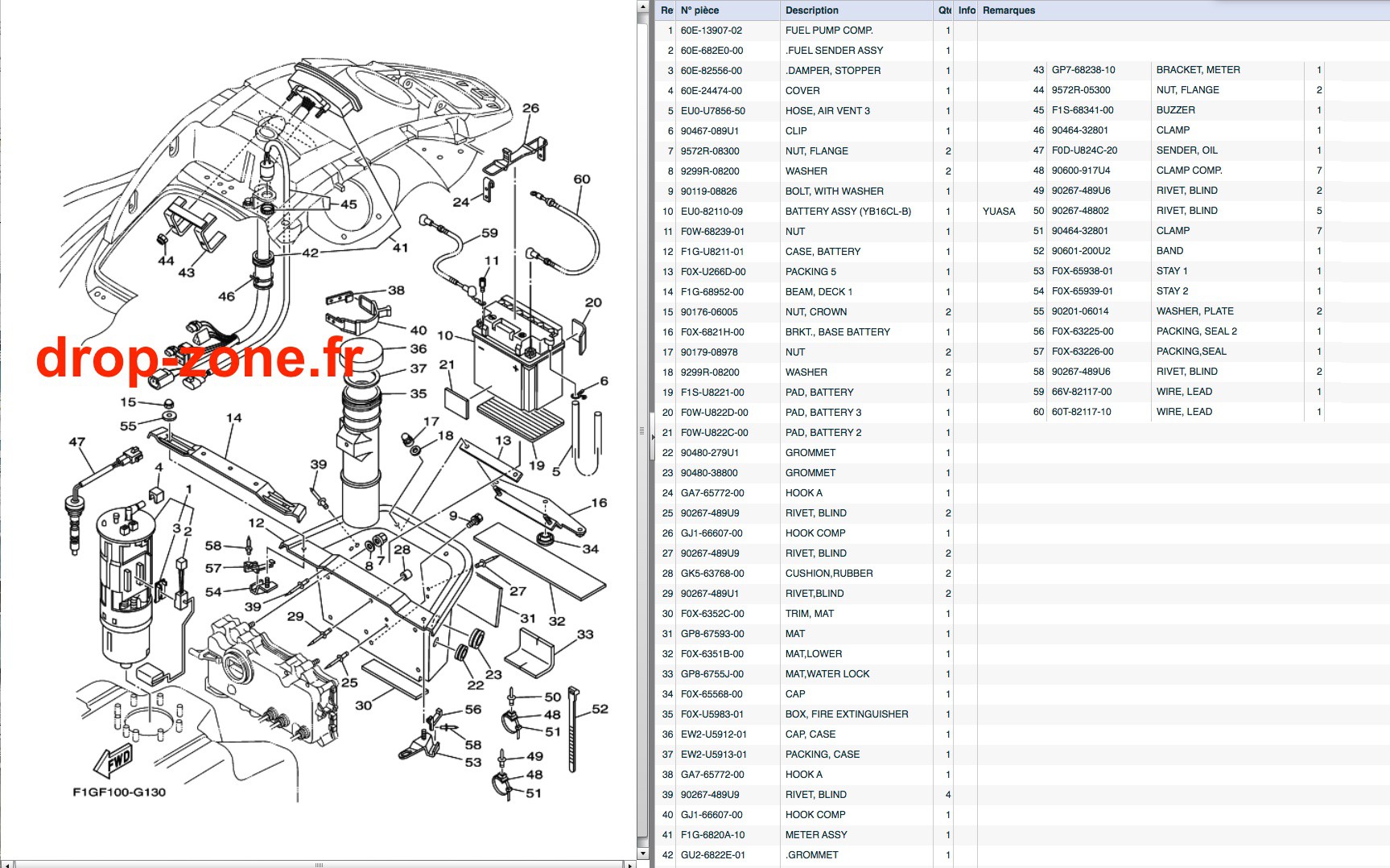
Task: Select the BUZZER entry
Action: (x=1175, y=110)
